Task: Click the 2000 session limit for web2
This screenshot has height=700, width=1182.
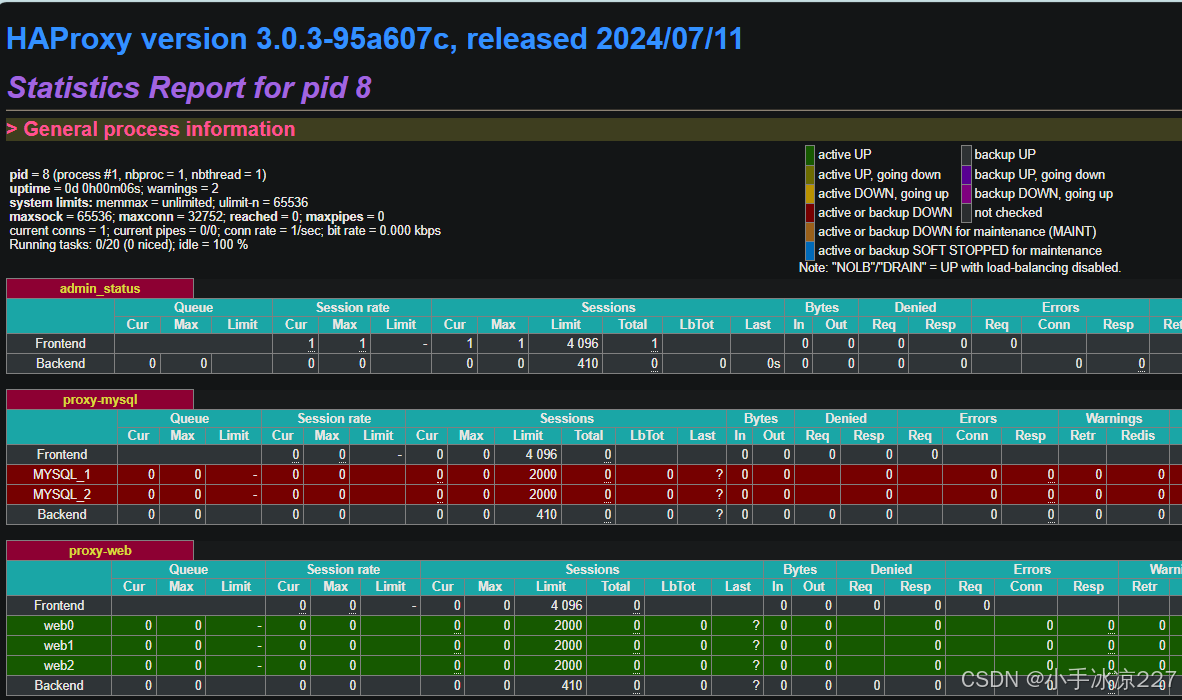Action: (568, 665)
